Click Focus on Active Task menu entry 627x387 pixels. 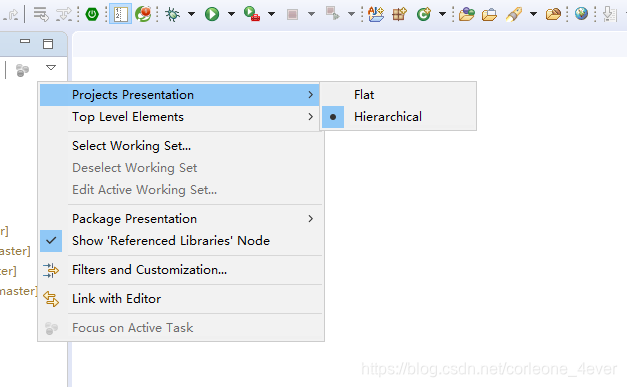[x=181, y=328]
